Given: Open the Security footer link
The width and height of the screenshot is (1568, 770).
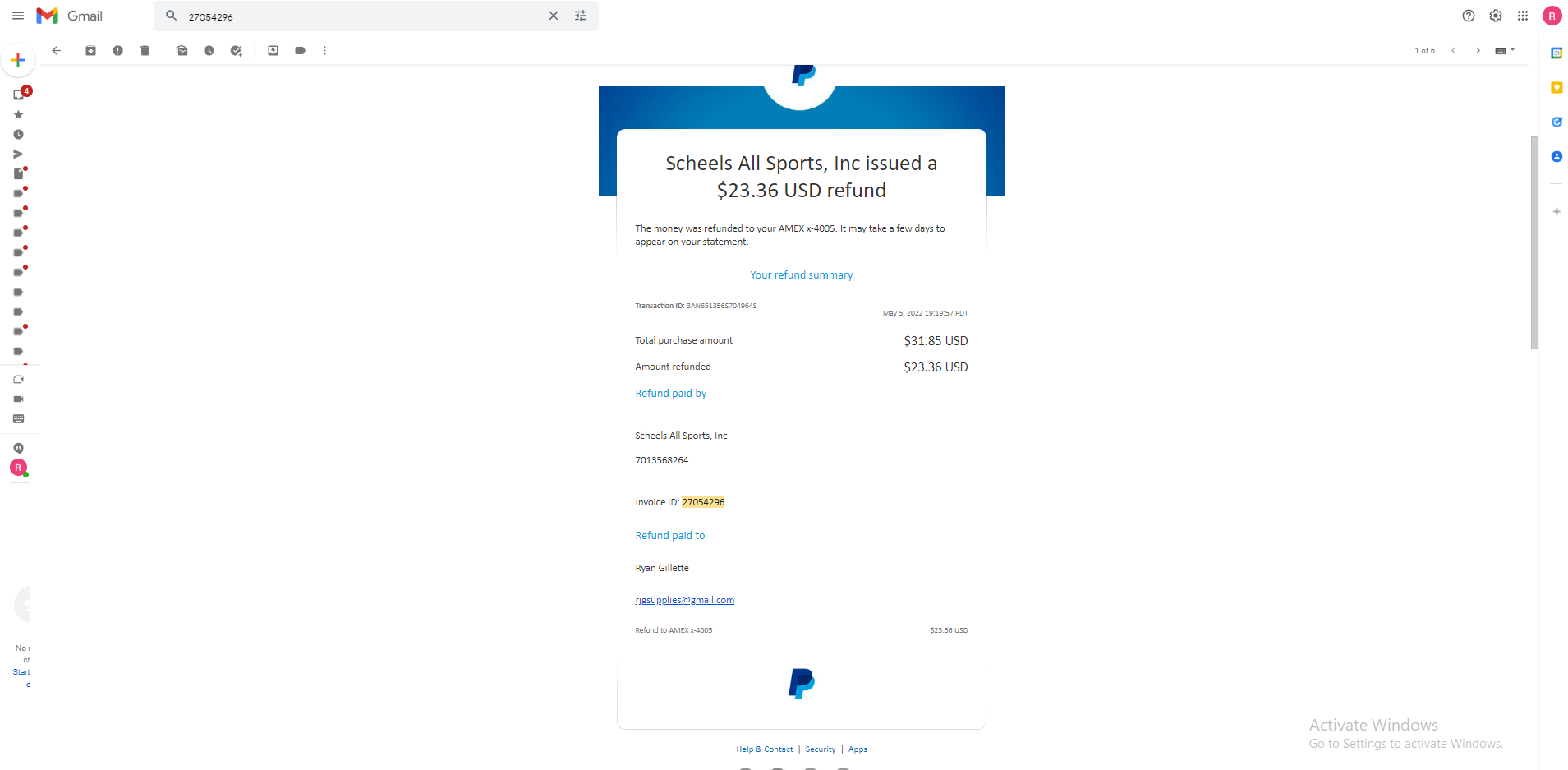Looking at the screenshot, I should 821,749.
